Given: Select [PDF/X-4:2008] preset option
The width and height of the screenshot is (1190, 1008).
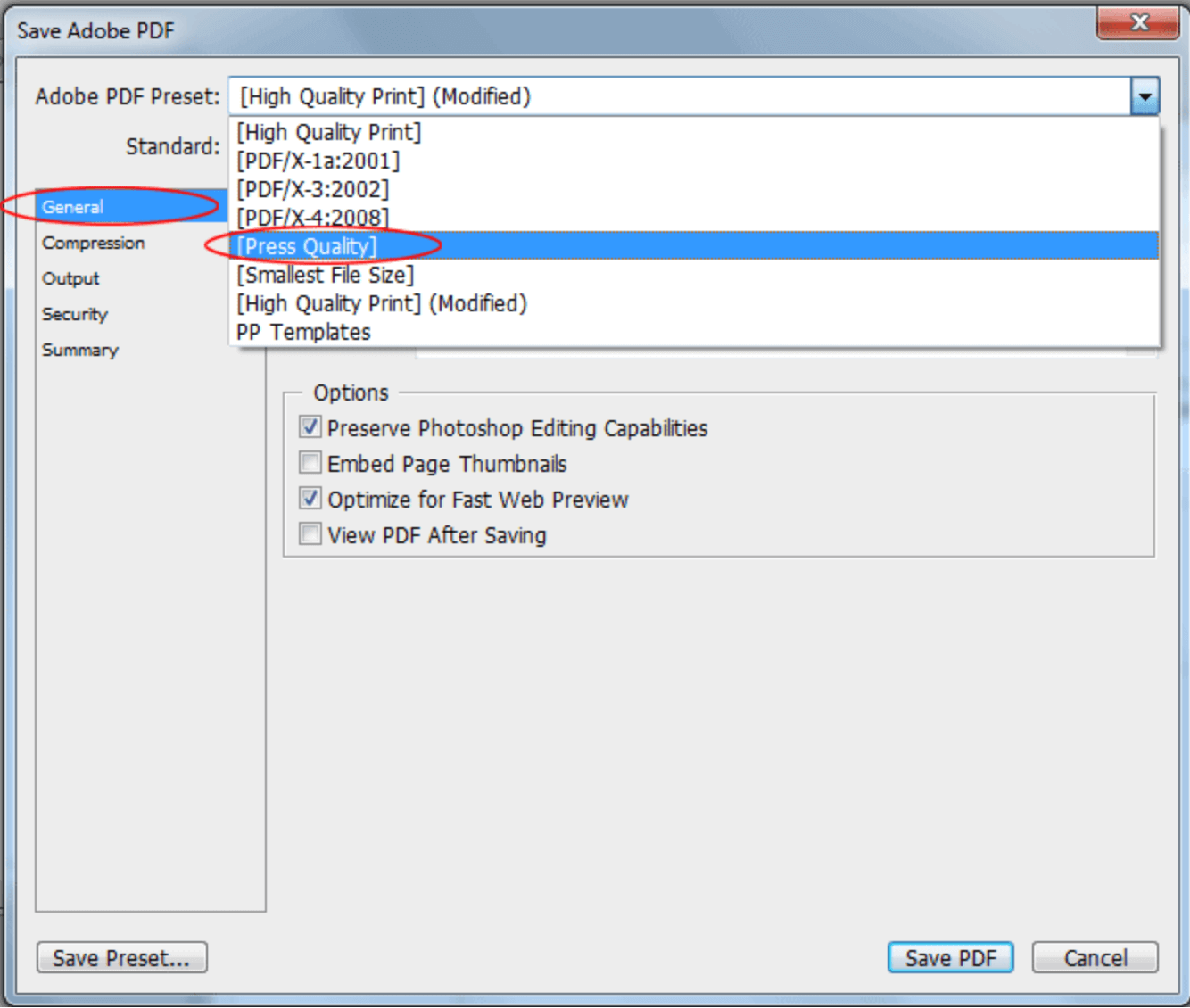Looking at the screenshot, I should pos(311,218).
